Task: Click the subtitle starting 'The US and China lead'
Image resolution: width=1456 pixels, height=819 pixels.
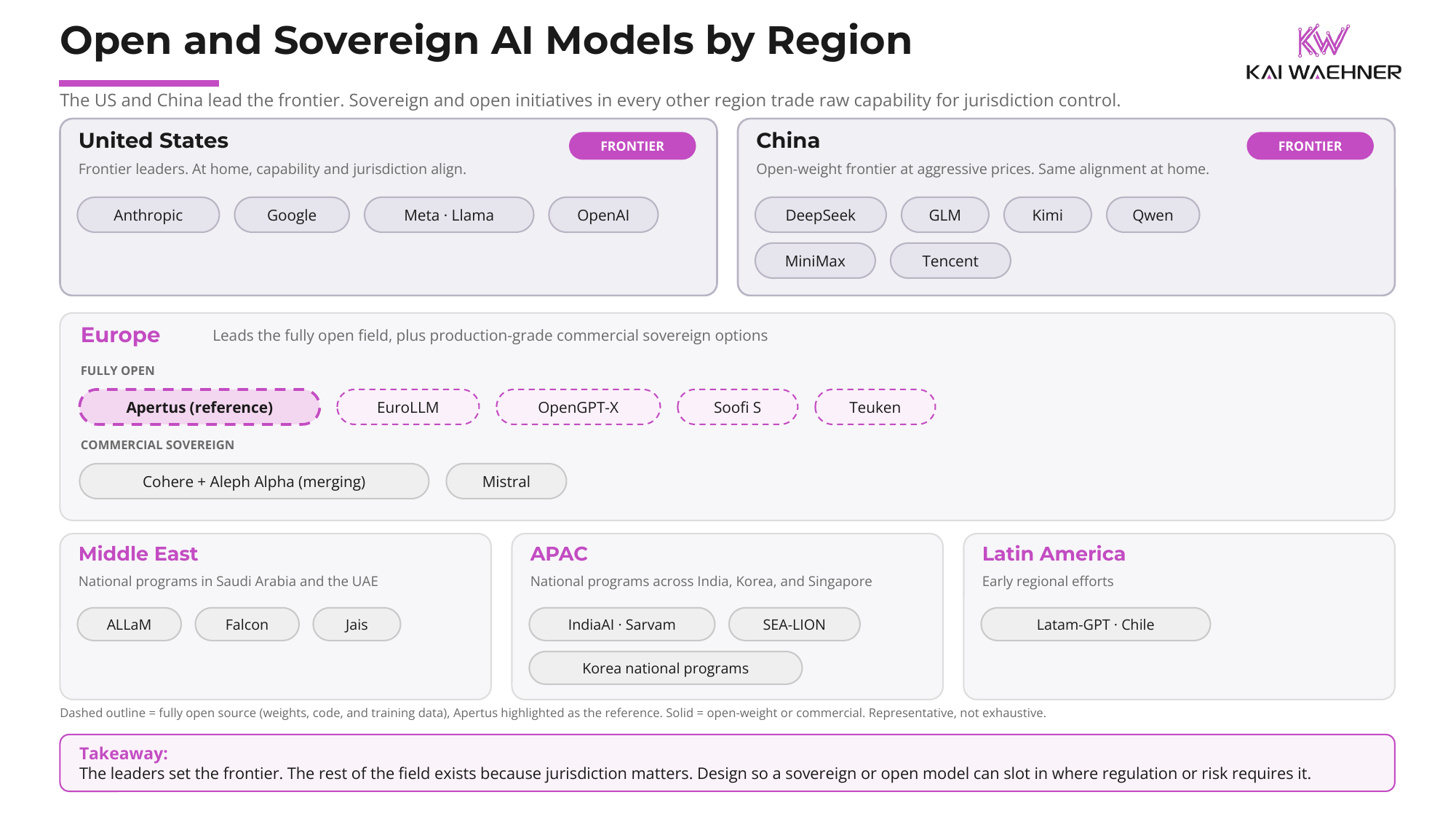Action: coord(590,100)
